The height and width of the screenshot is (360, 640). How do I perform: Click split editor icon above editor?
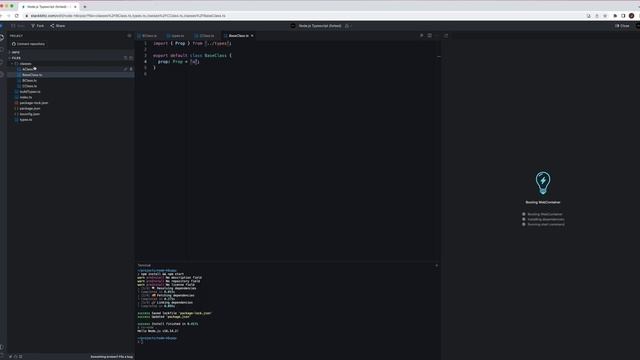[x=430, y=36]
